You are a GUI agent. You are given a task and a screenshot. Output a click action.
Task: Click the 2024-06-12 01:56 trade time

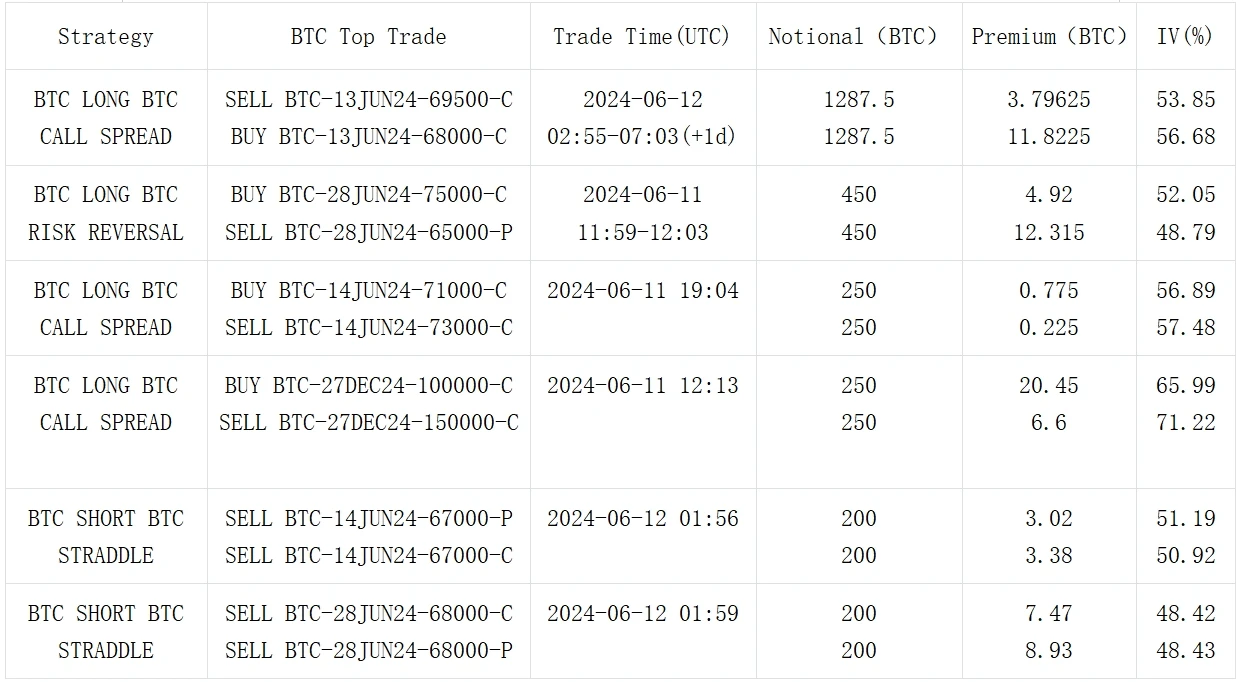[642, 519]
